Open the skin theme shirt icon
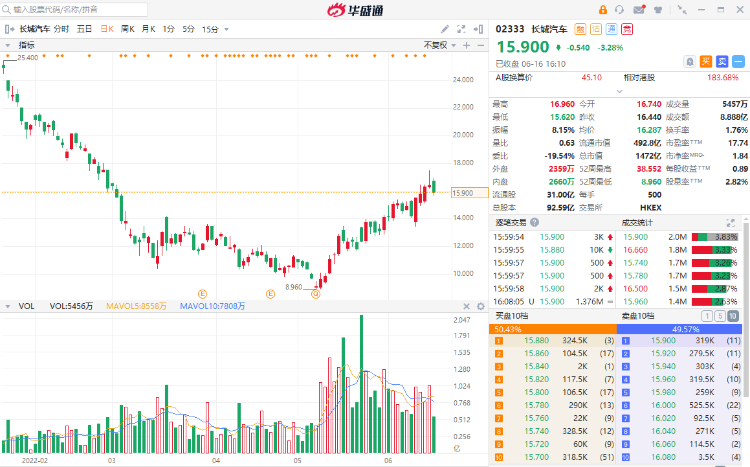This screenshot has height=467, width=750. click(x=658, y=10)
